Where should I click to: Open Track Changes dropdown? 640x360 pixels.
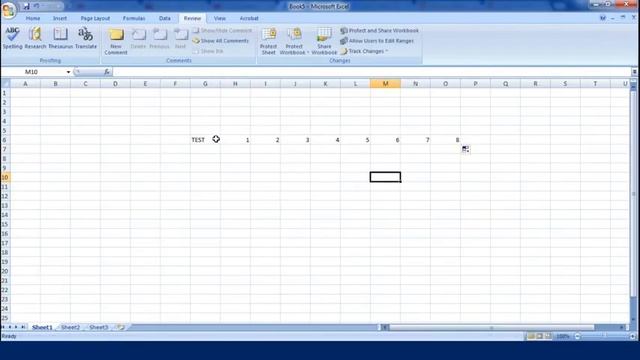coord(364,51)
